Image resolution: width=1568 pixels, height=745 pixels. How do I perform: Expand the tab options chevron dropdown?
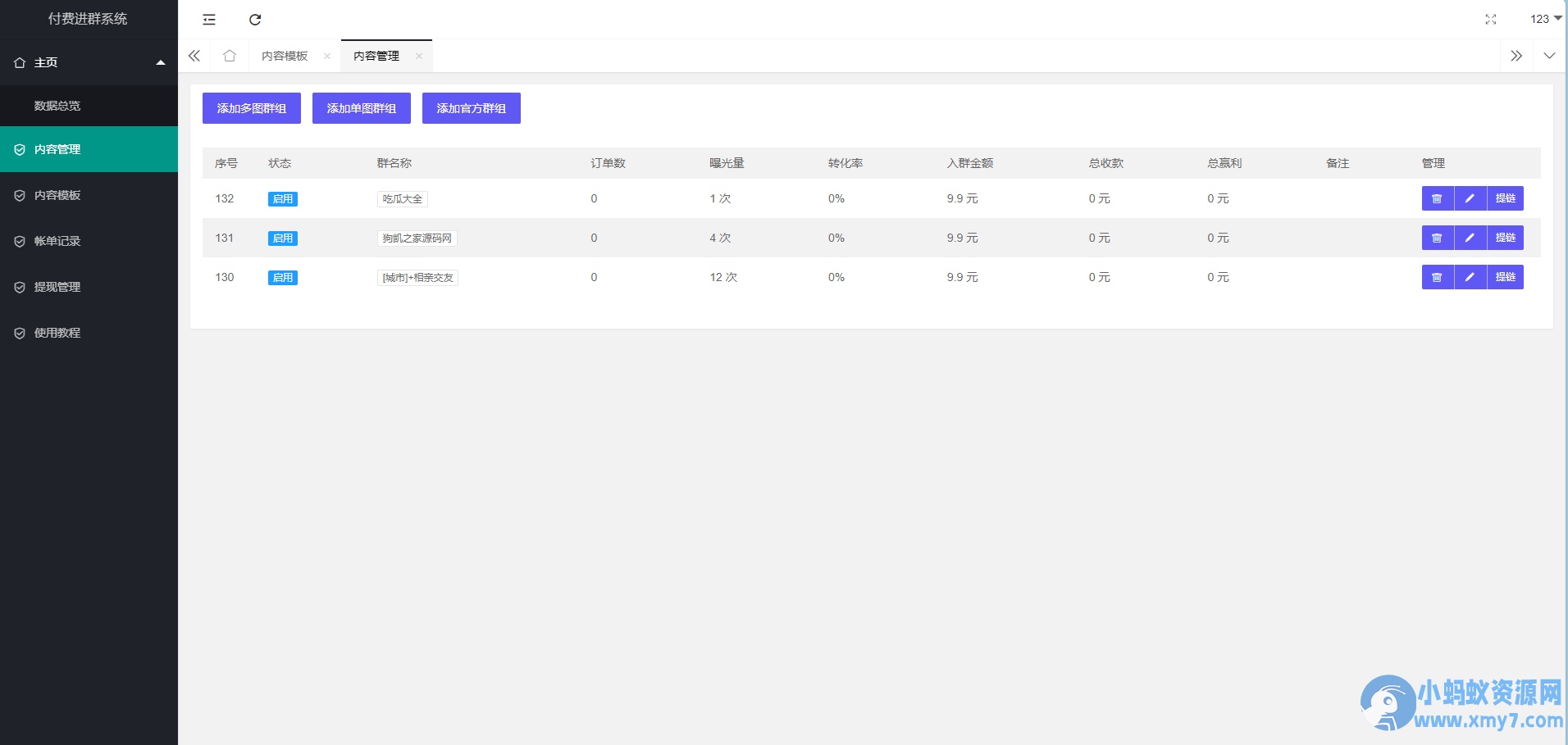click(1549, 56)
